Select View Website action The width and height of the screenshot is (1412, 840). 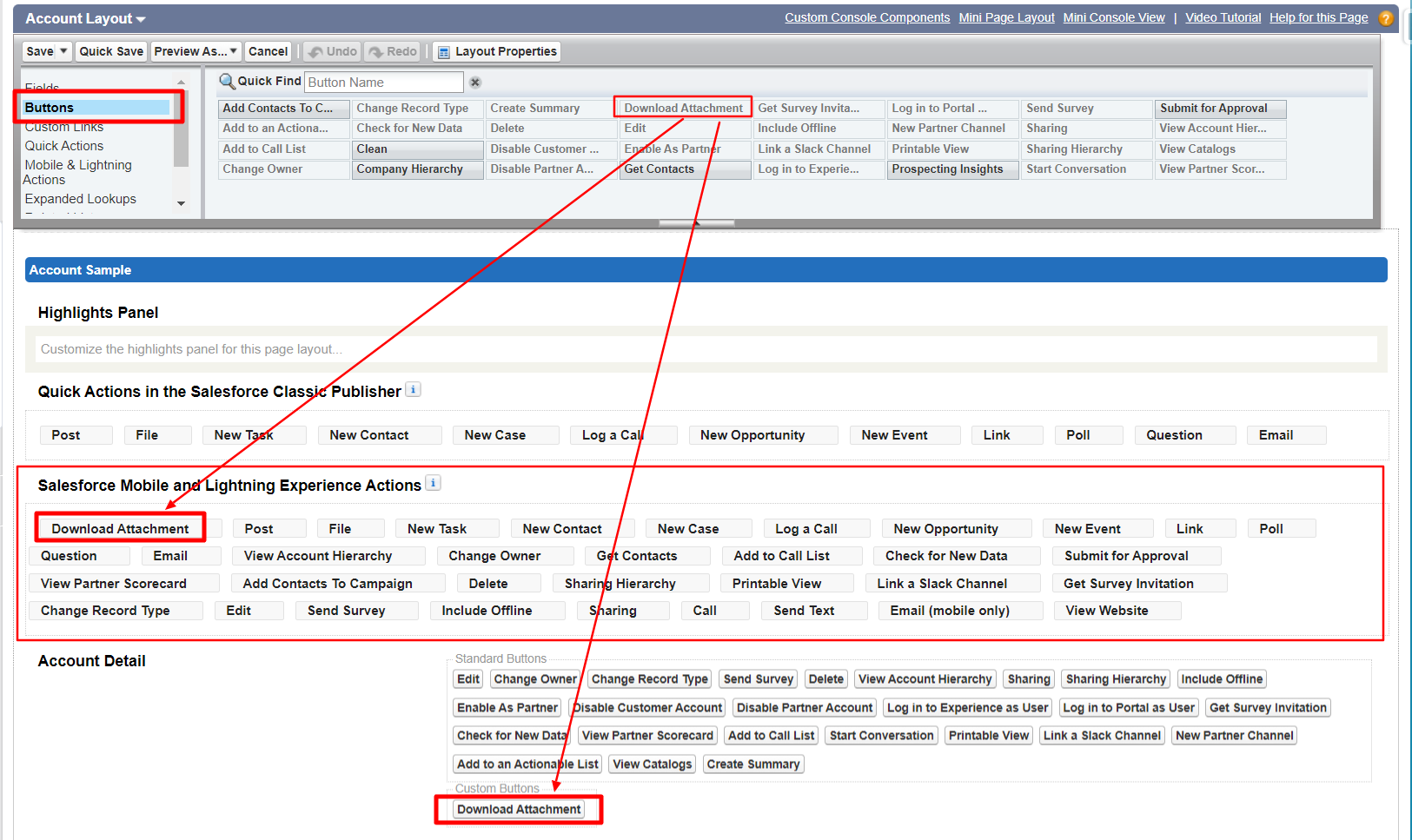pyautogui.click(x=1117, y=611)
